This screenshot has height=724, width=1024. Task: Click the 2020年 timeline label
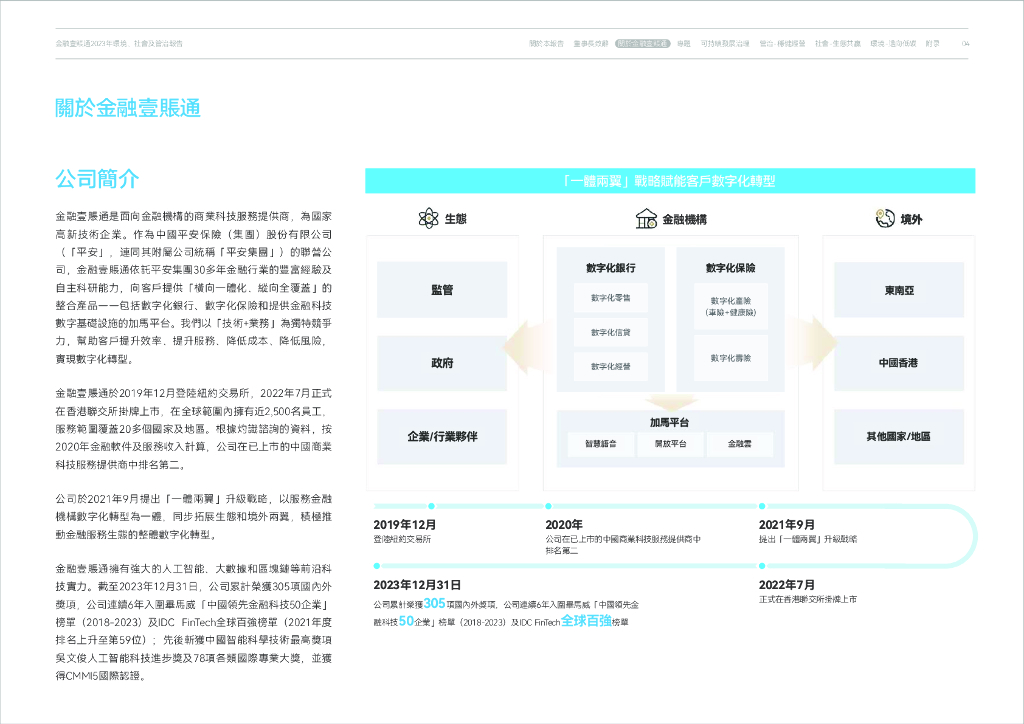tap(564, 525)
